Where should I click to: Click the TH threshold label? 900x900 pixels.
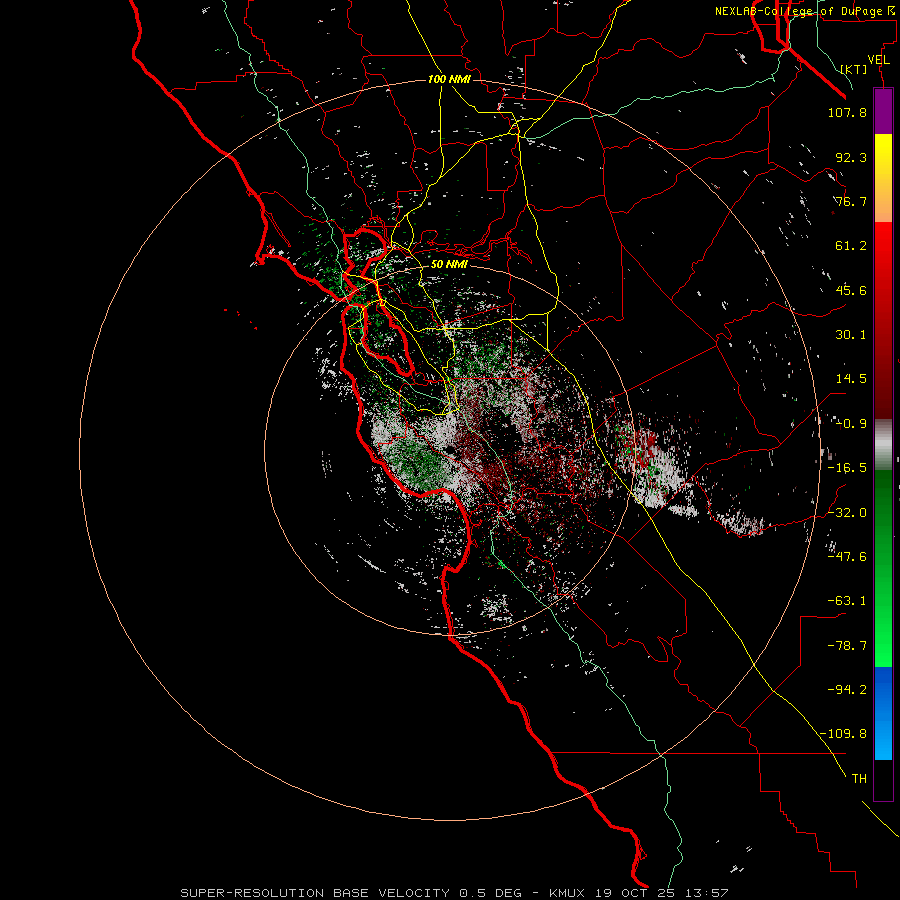(x=859, y=779)
